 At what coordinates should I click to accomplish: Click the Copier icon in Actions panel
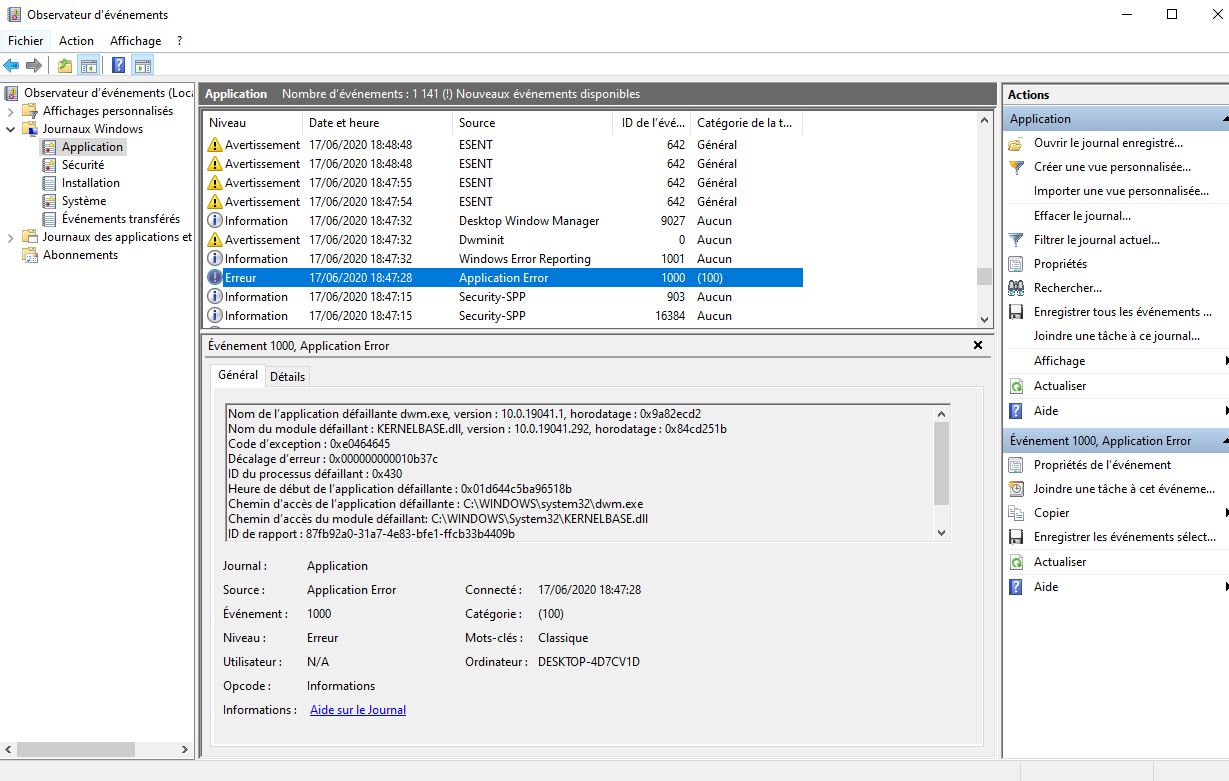[x=1016, y=513]
